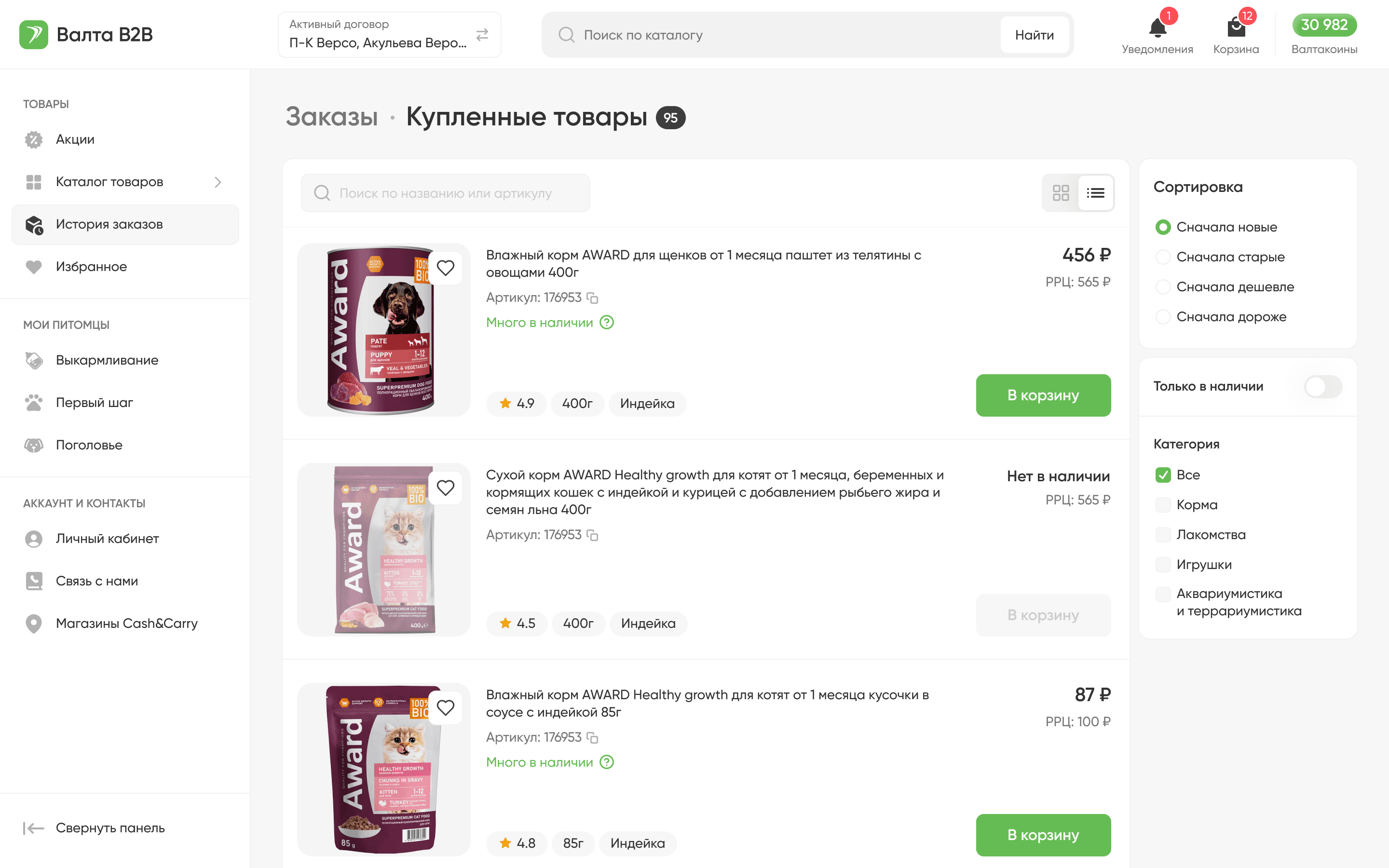Switch to list view layout
The height and width of the screenshot is (868, 1389).
click(1095, 193)
